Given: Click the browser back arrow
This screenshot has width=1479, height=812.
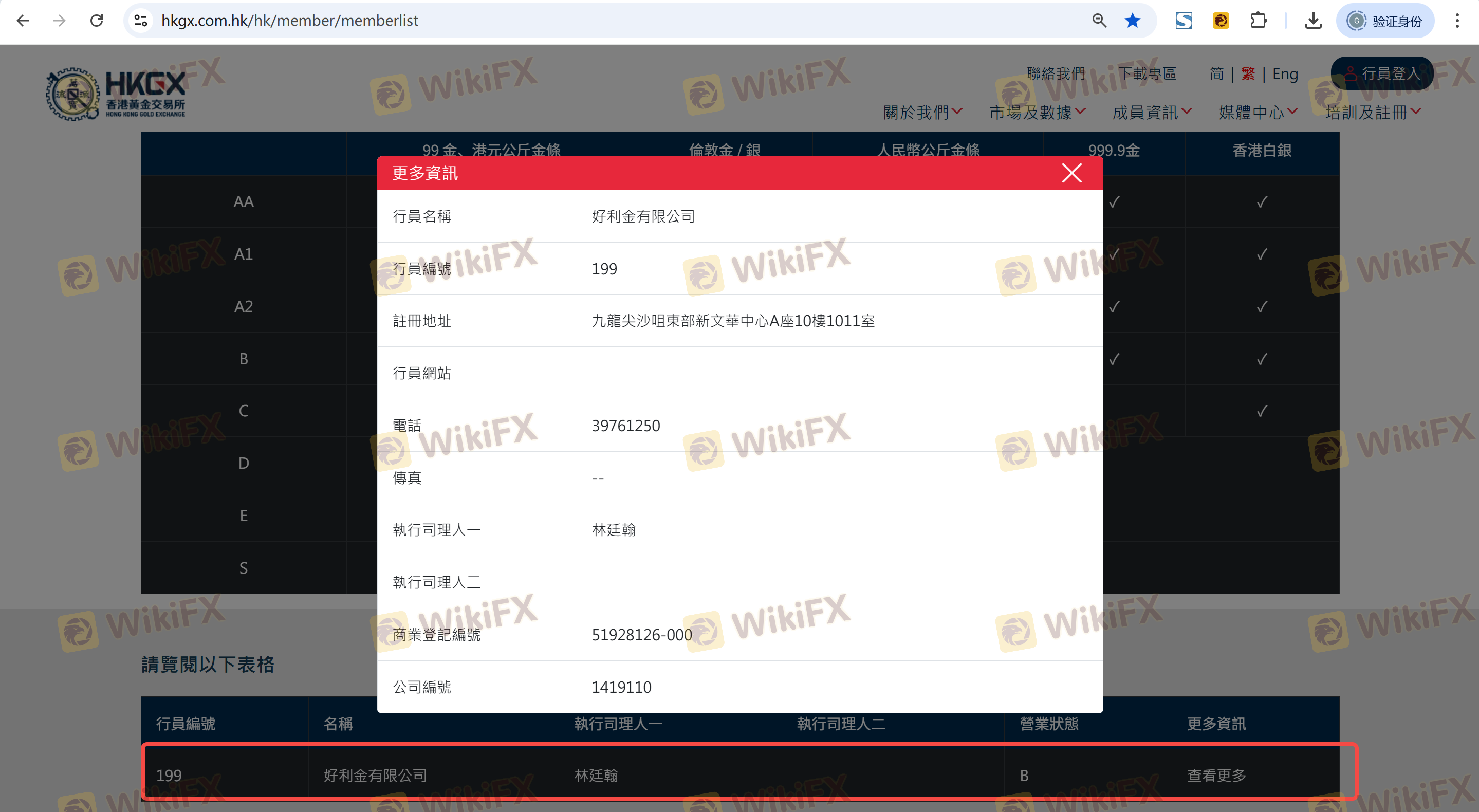Looking at the screenshot, I should click(23, 21).
